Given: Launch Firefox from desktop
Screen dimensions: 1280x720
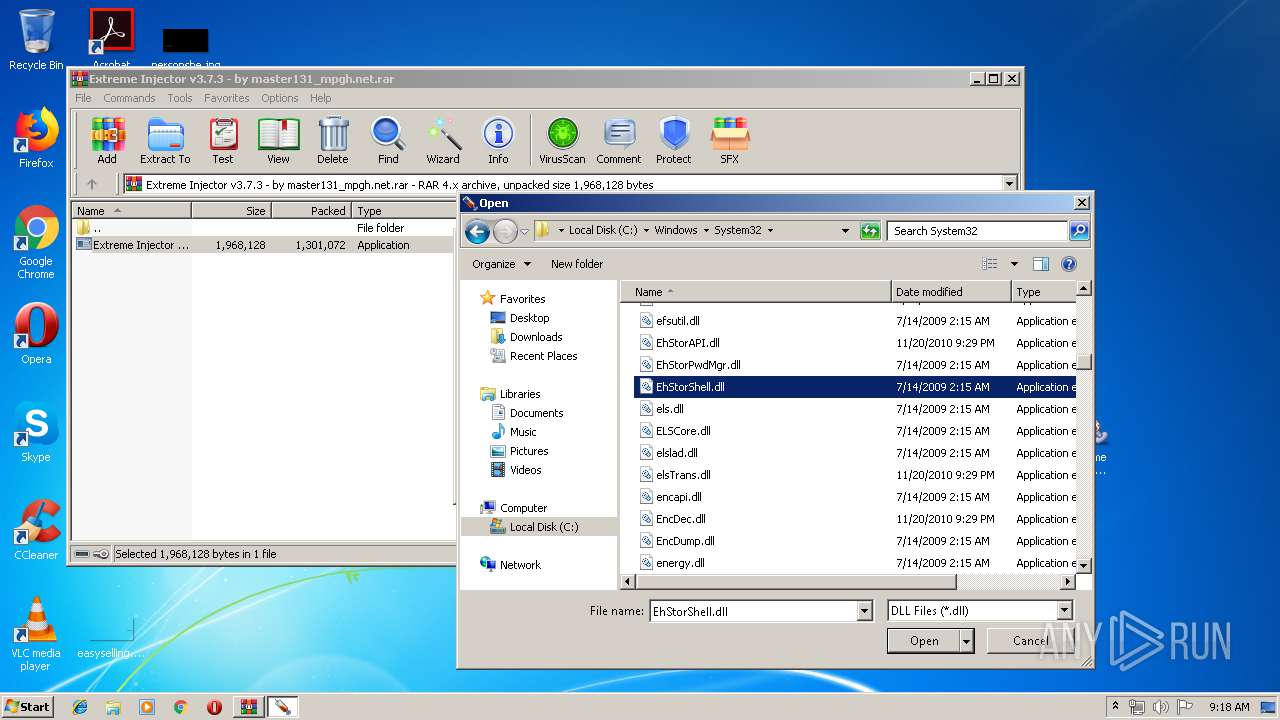Looking at the screenshot, I should [36, 138].
